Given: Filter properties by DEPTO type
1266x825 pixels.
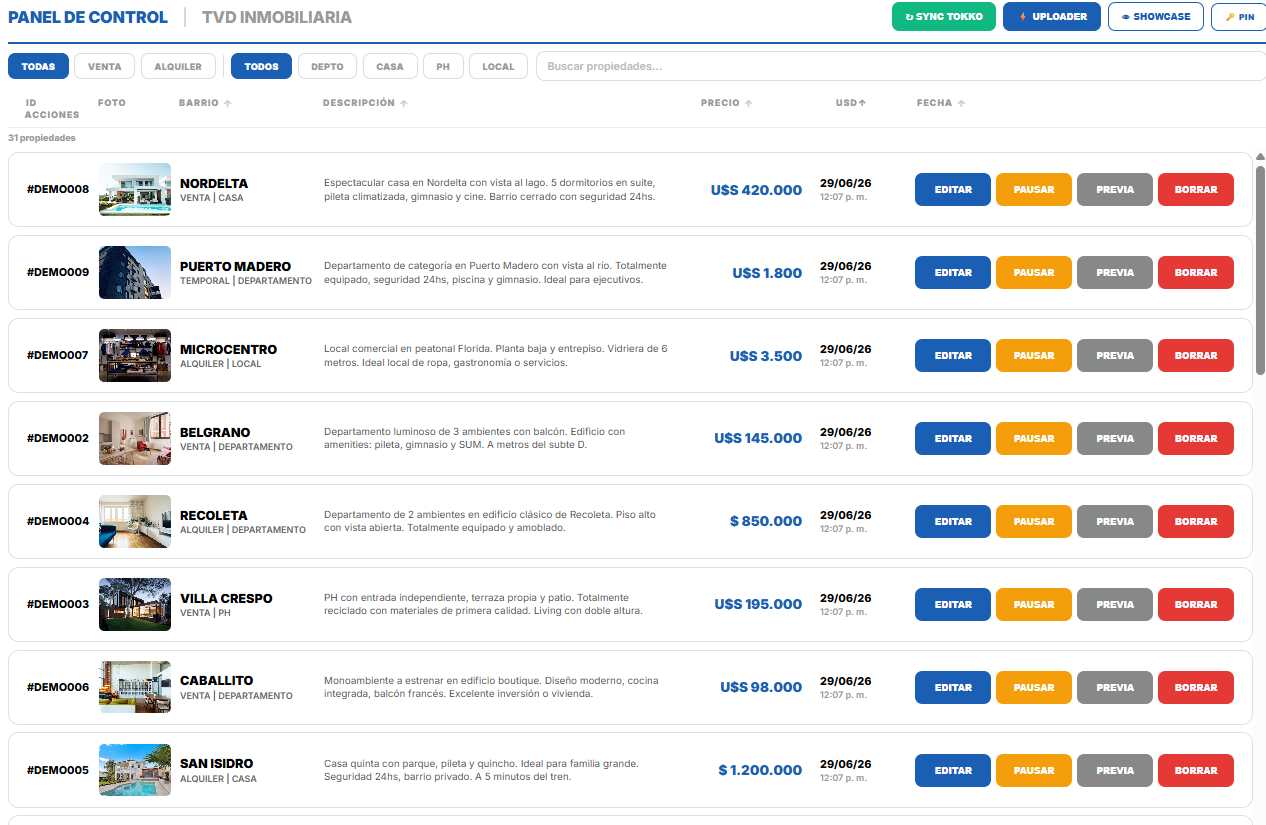Looking at the screenshot, I should pos(327,66).
